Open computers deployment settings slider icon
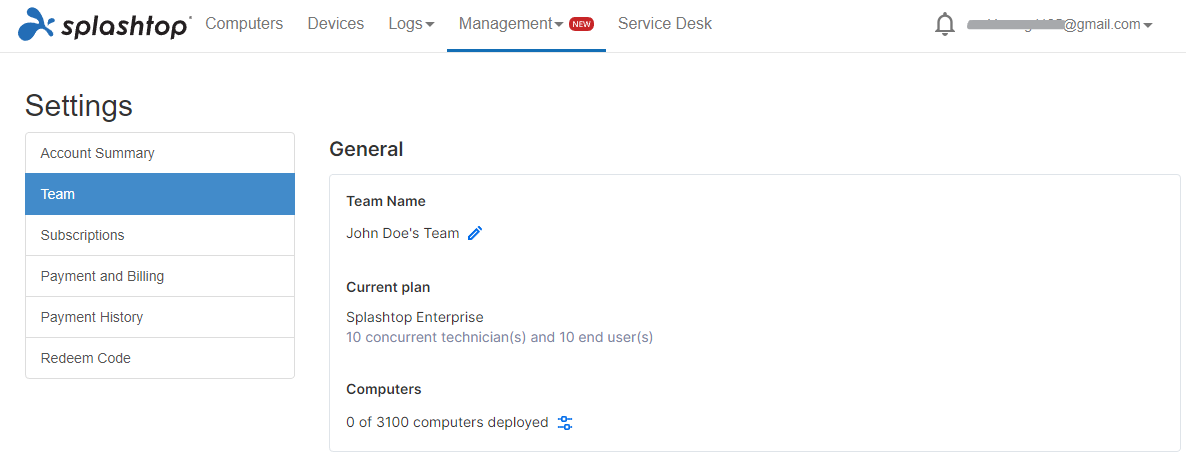The width and height of the screenshot is (1186, 461). point(565,422)
